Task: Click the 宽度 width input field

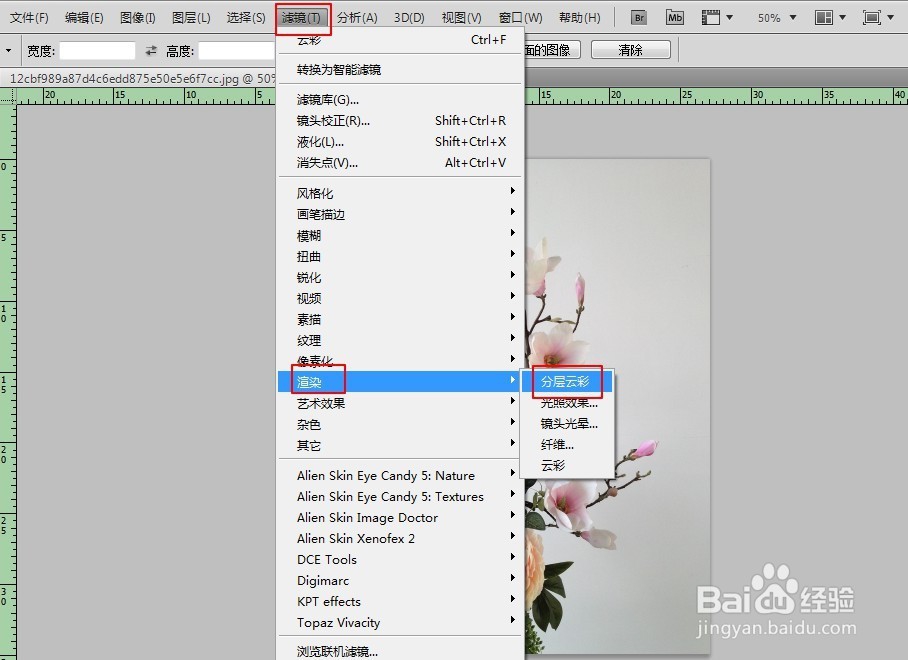Action: click(x=97, y=51)
